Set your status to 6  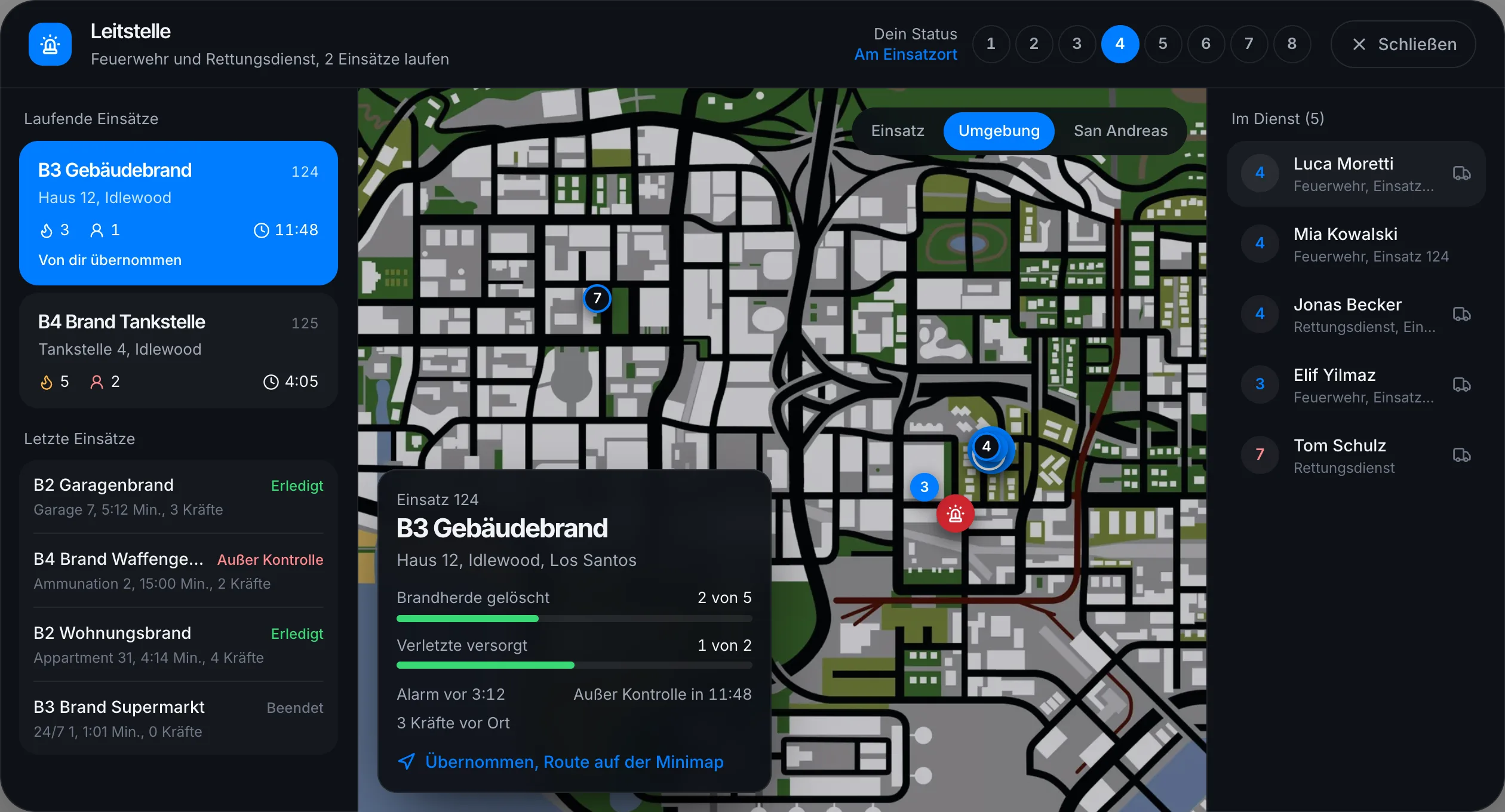click(x=1206, y=44)
